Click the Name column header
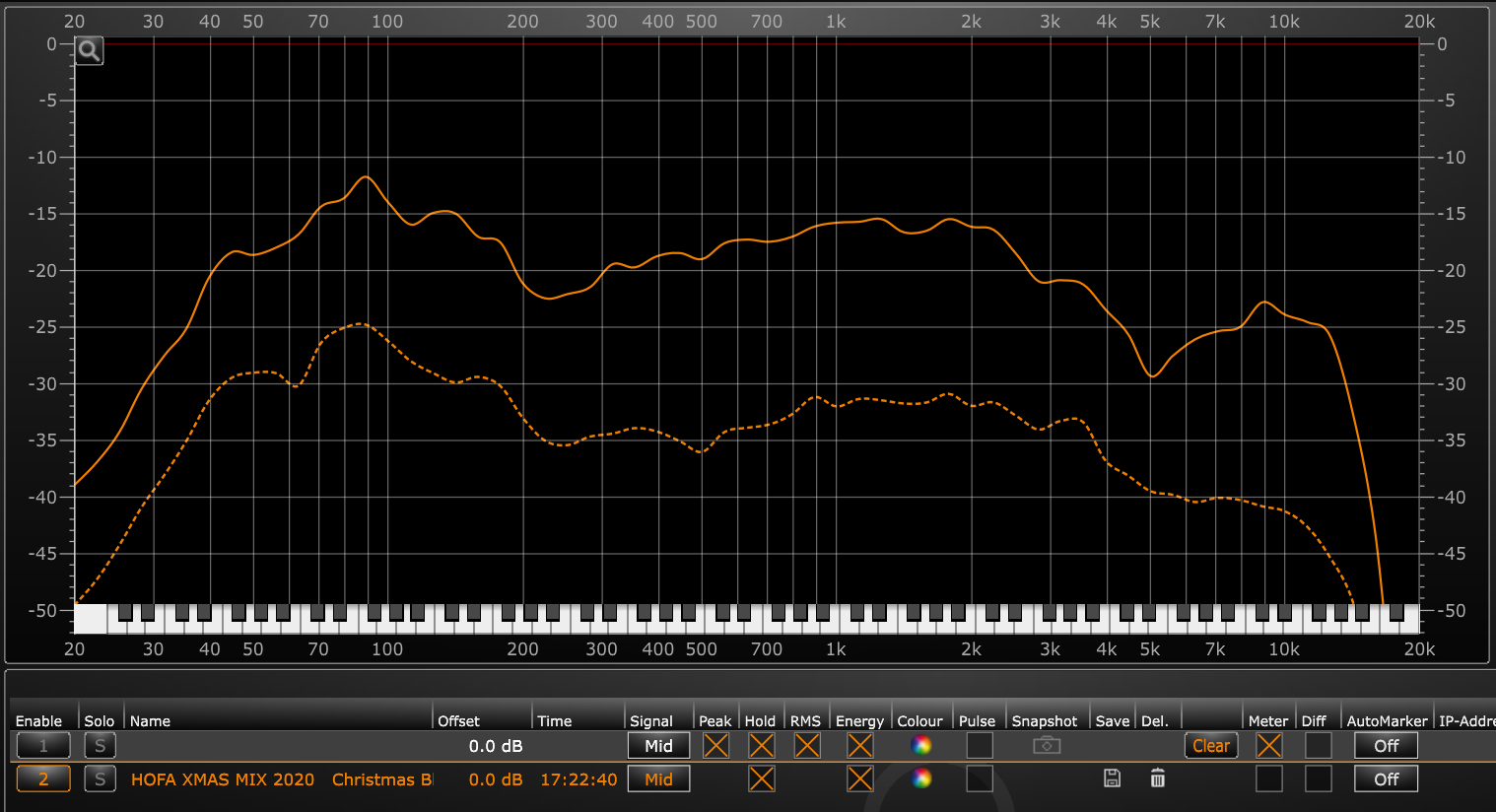Viewport: 1496px width, 812px height. click(x=151, y=721)
